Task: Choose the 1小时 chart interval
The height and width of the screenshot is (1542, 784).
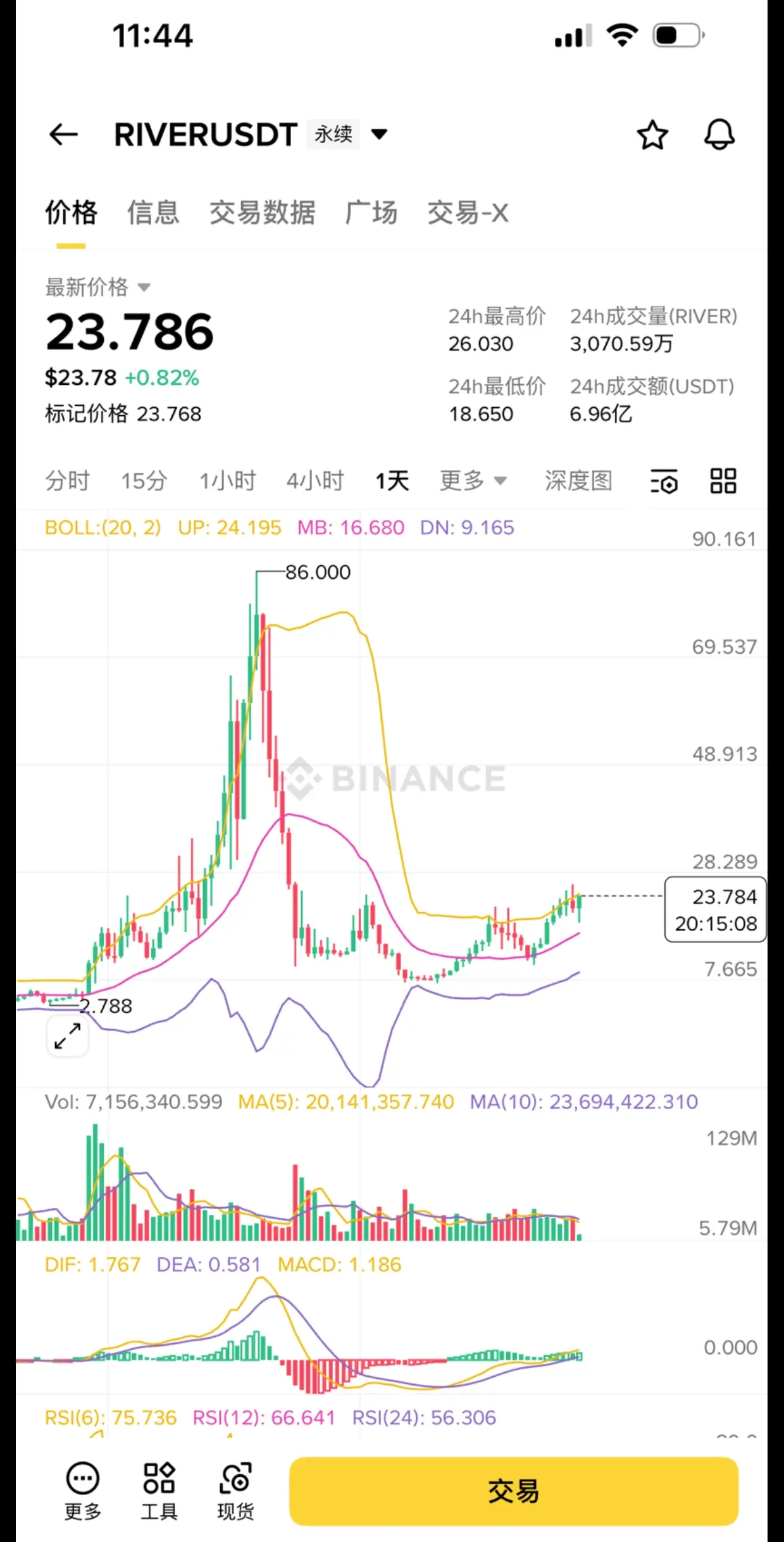Action: 227,480
